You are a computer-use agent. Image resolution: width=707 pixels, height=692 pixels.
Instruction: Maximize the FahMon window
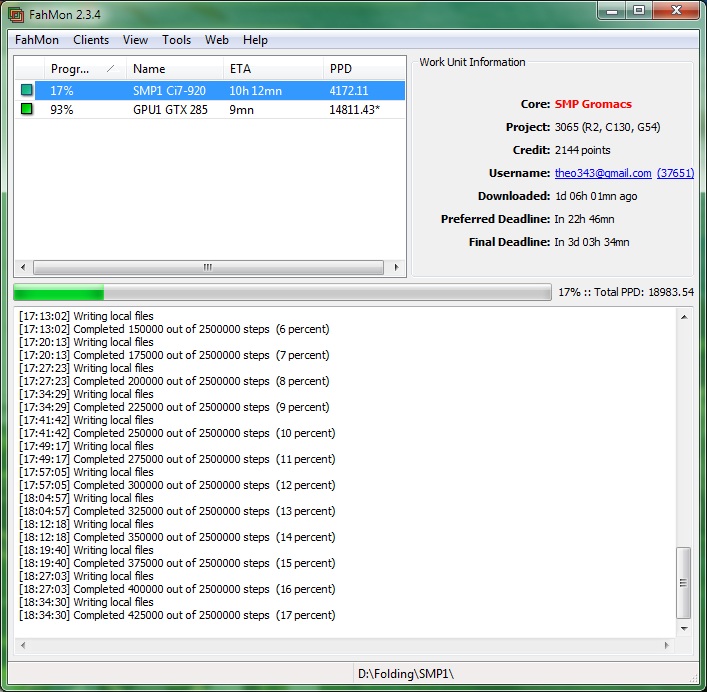[x=638, y=11]
